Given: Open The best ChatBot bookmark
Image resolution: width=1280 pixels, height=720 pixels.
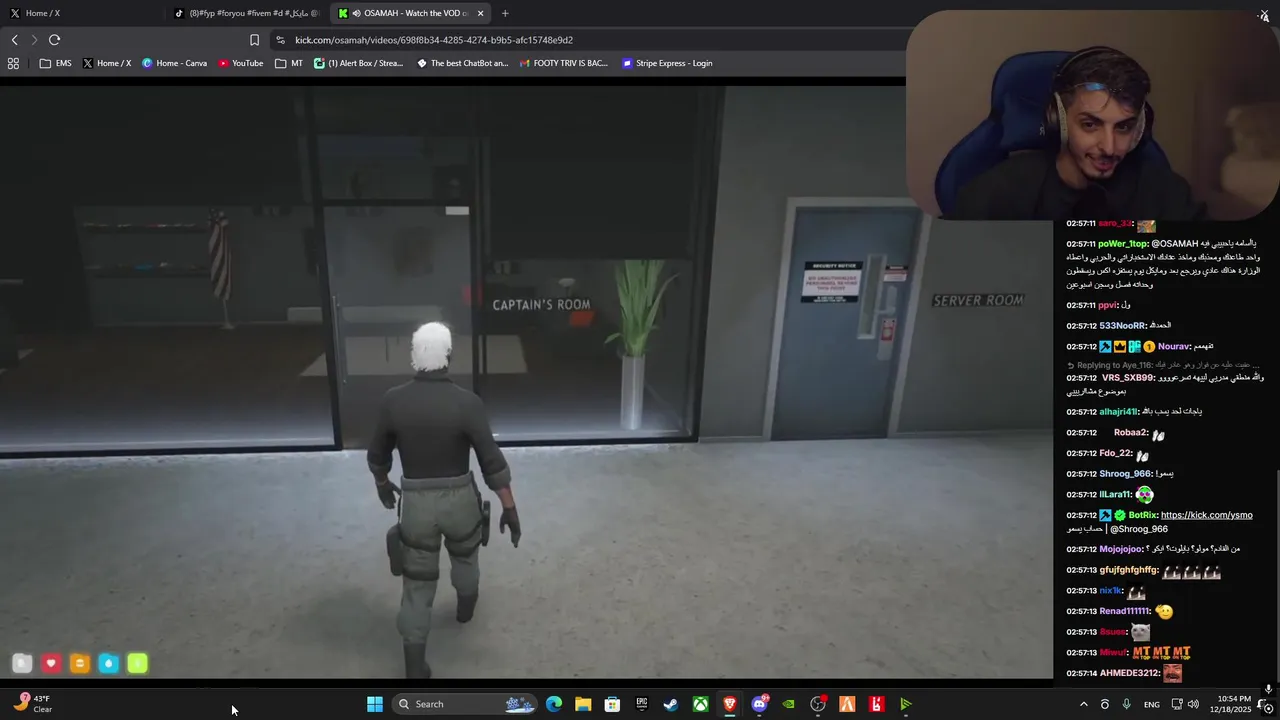Looking at the screenshot, I should [x=462, y=63].
